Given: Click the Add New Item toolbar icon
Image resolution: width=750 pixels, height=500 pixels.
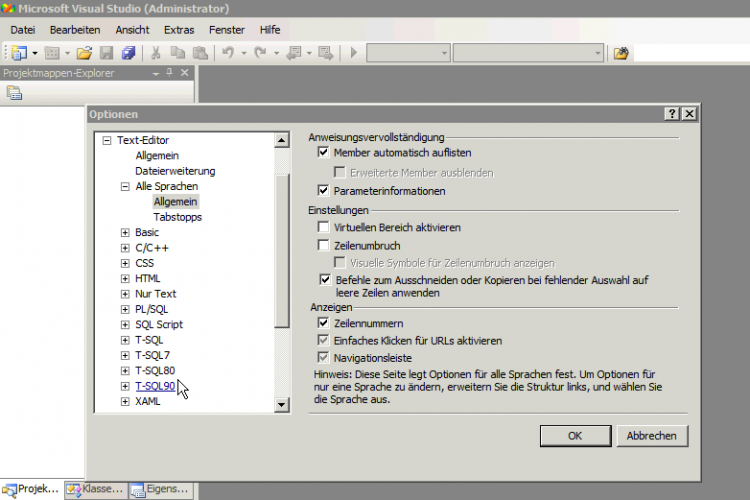Looking at the screenshot, I should pyautogui.click(x=52, y=53).
